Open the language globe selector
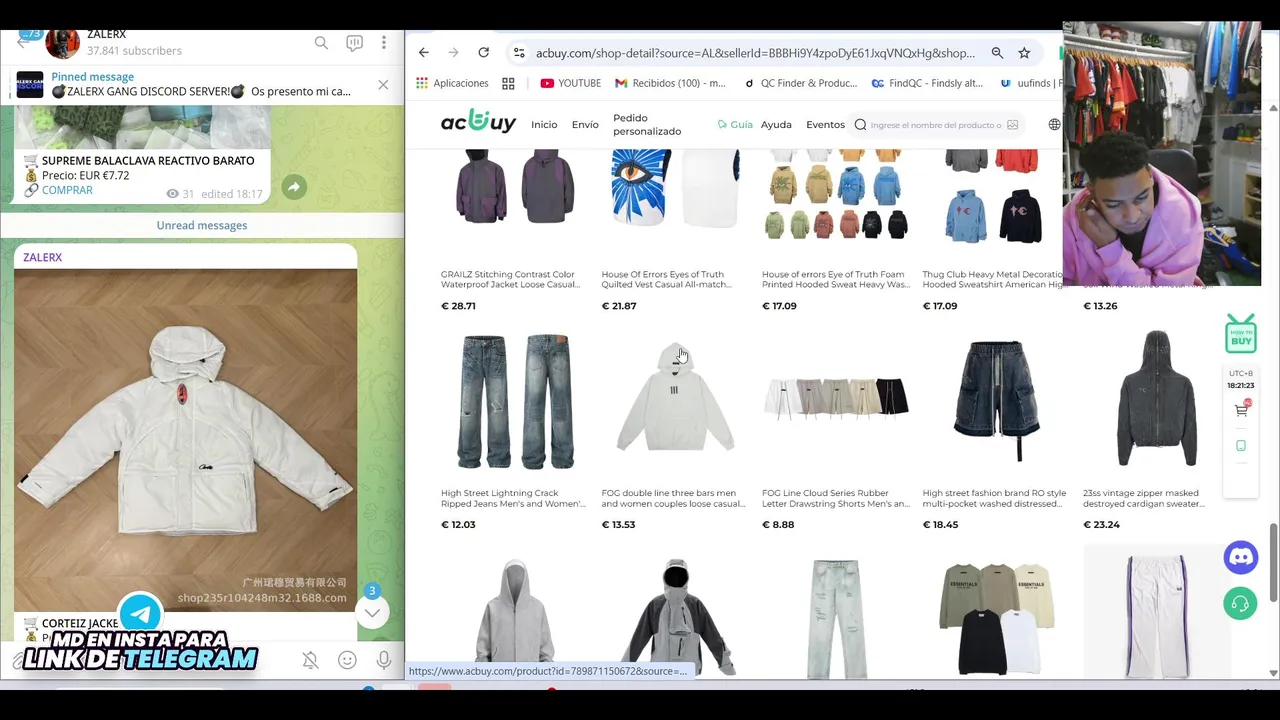The width and height of the screenshot is (1280, 720). [1054, 125]
